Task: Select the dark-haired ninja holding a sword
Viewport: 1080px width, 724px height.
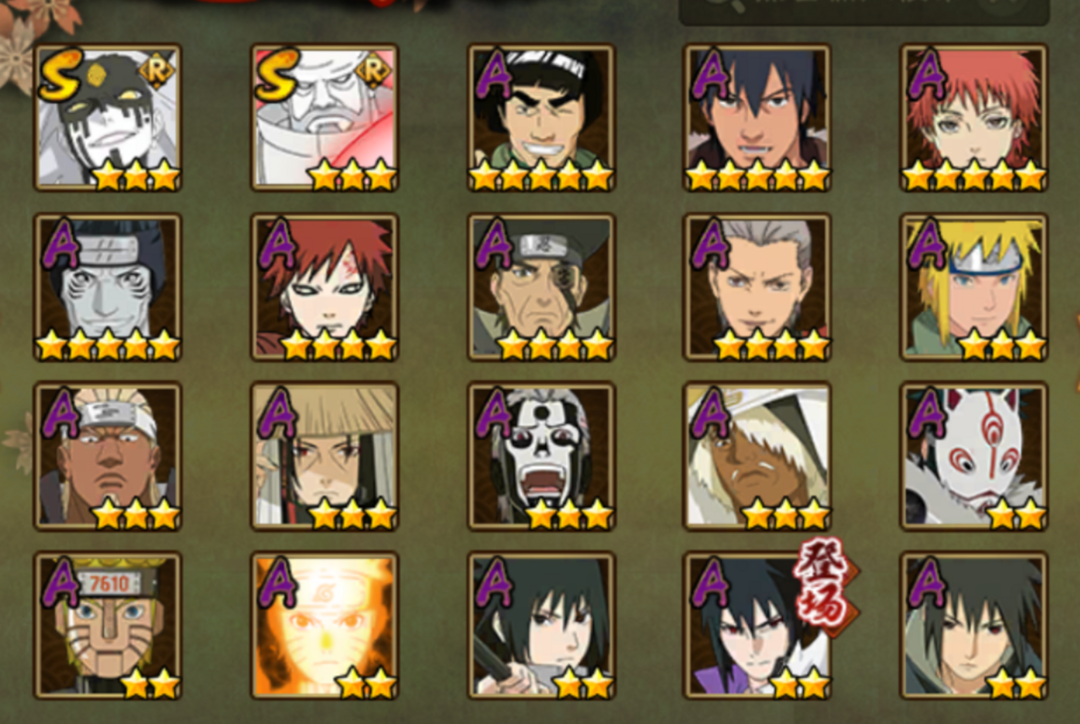Action: 541,625
